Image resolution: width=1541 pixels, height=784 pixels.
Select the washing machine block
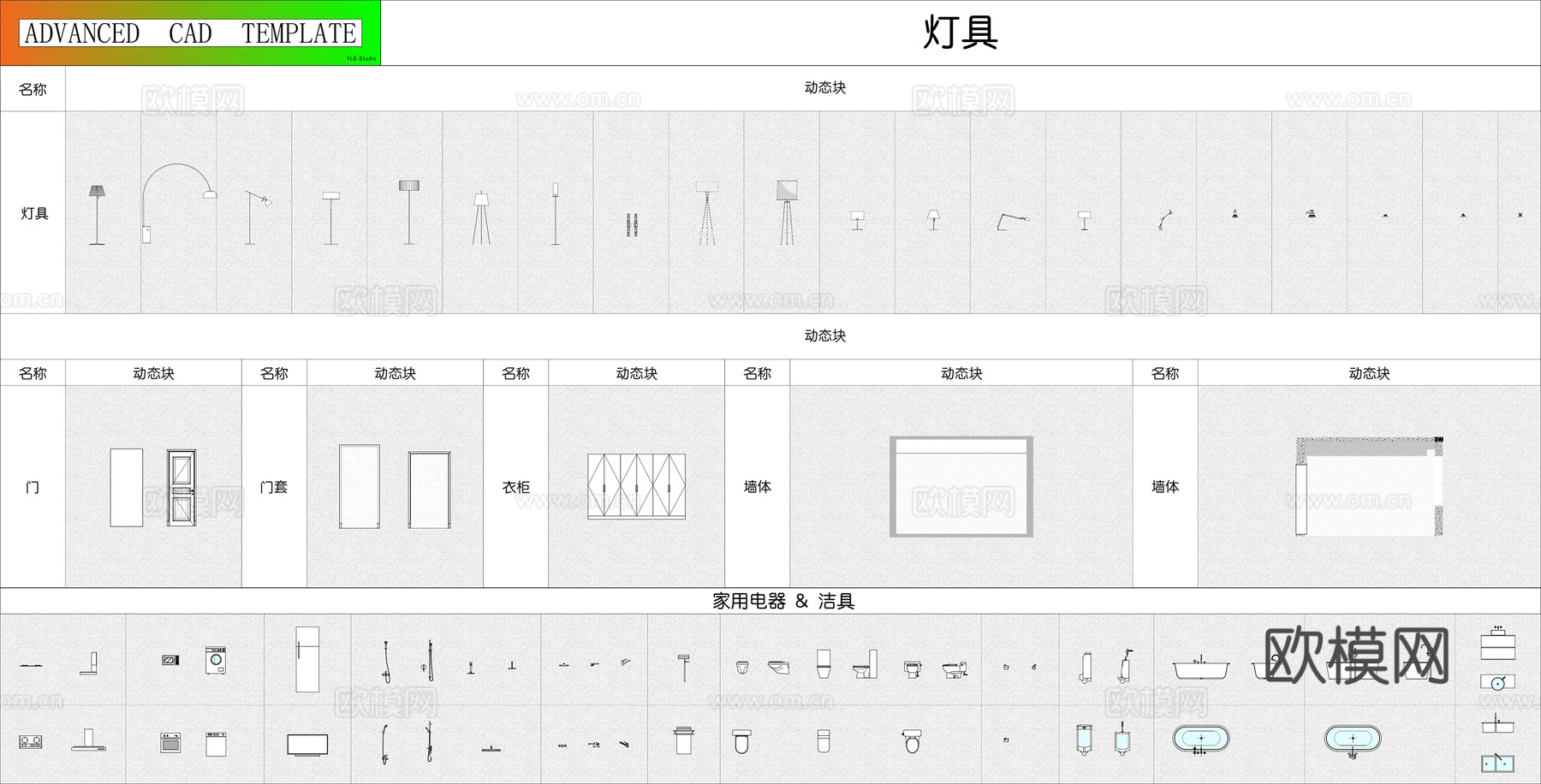coord(215,660)
